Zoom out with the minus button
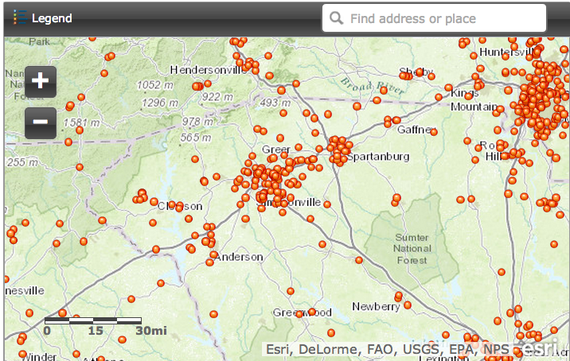 pos(40,123)
